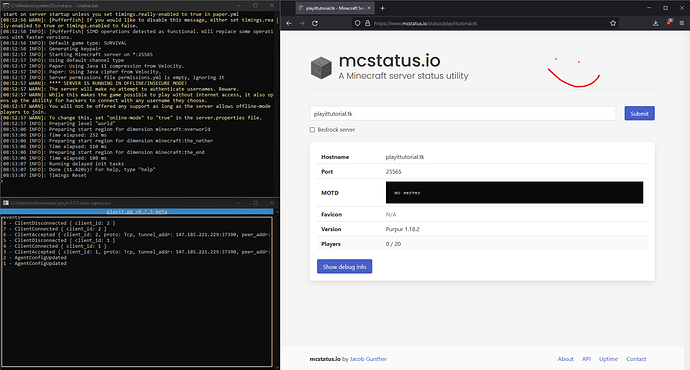Open the Firefox hamburger menu
690x370 pixels.
(682, 23)
